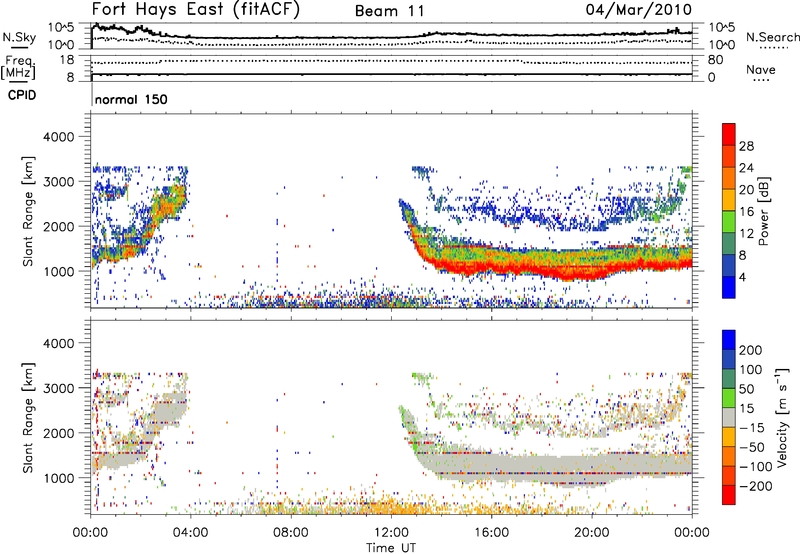Click 'Slant Range [km]' label of power panel
This screenshot has width=800, height=554.
click(x=28, y=211)
